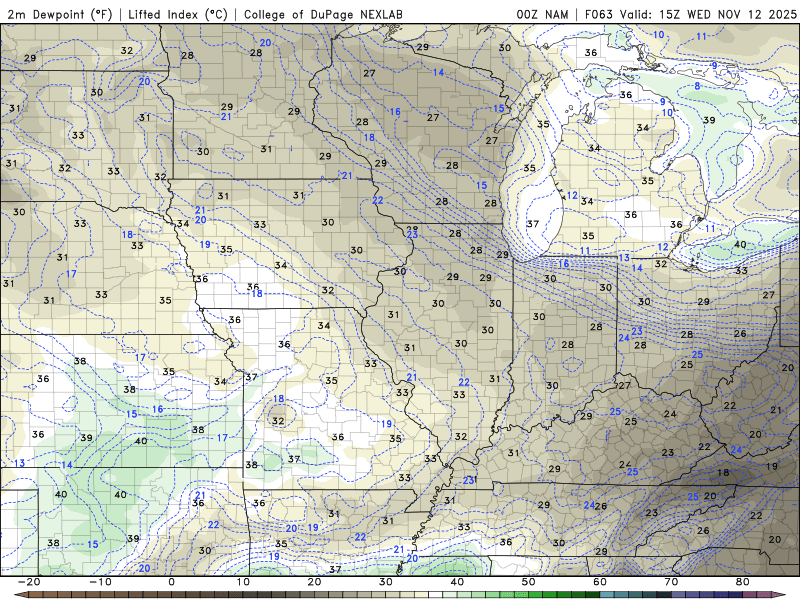Image resolution: width=800 pixels, height=600 pixels.
Task: Click the '60' tick label on colorbar
Action: (600, 582)
